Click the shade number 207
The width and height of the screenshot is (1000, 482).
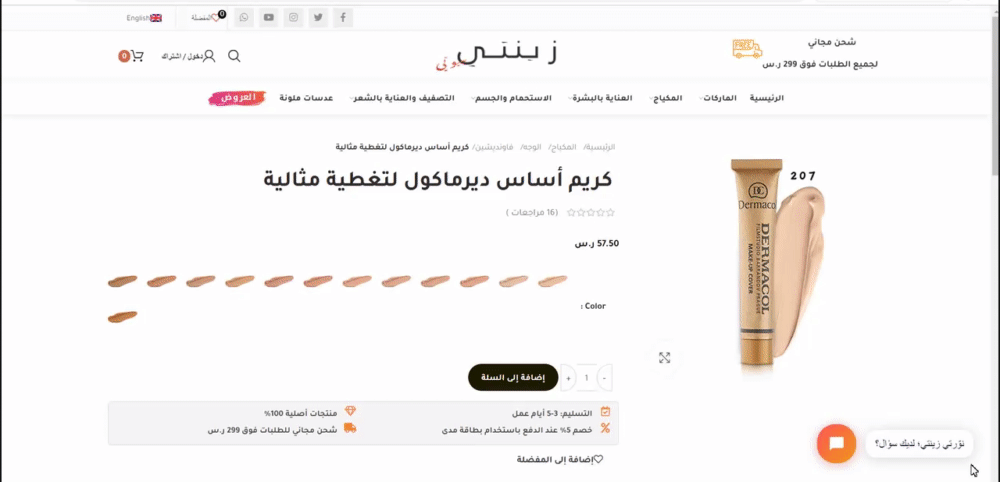pos(803,177)
